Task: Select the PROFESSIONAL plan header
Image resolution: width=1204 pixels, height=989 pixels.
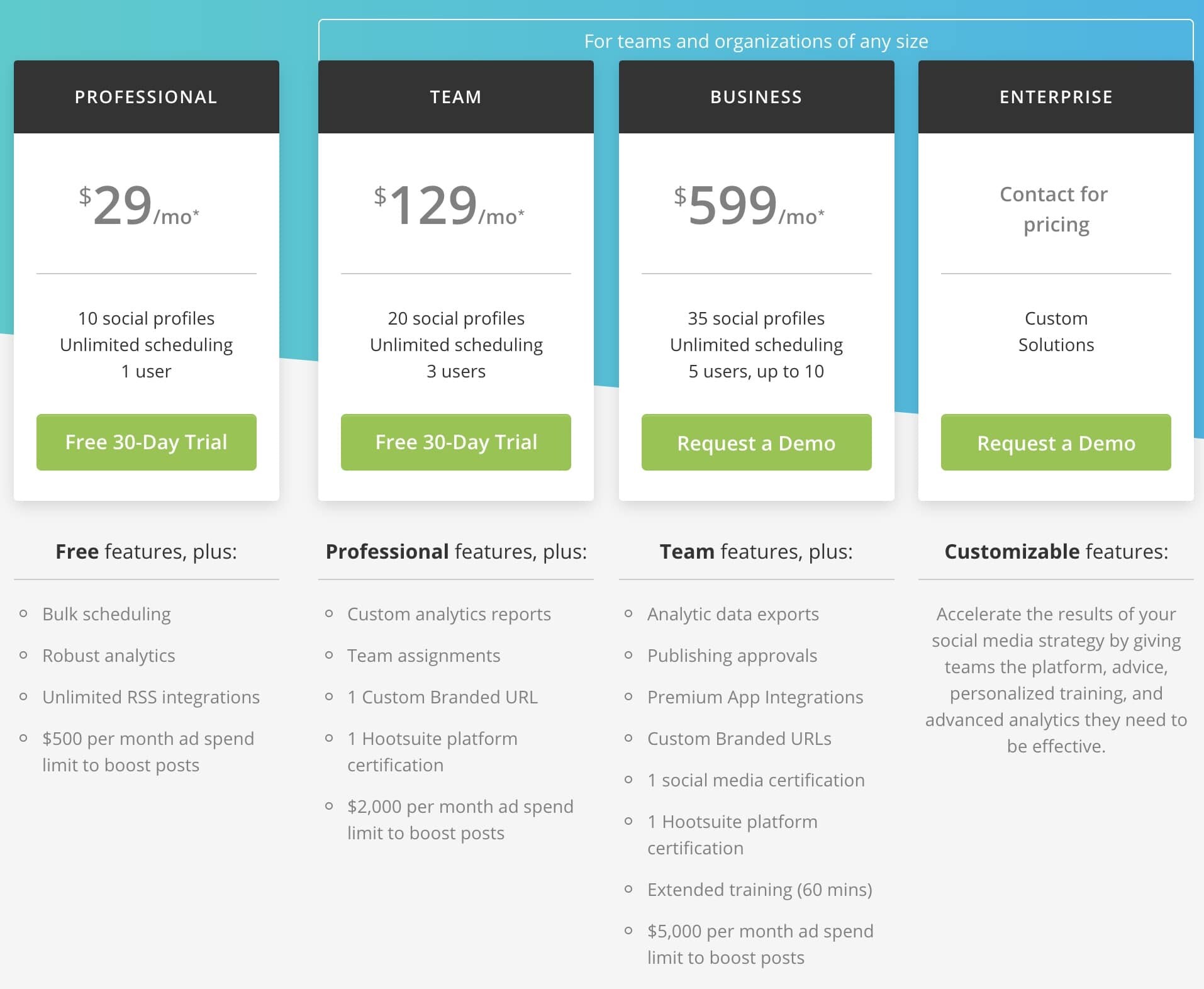Action: tap(146, 97)
